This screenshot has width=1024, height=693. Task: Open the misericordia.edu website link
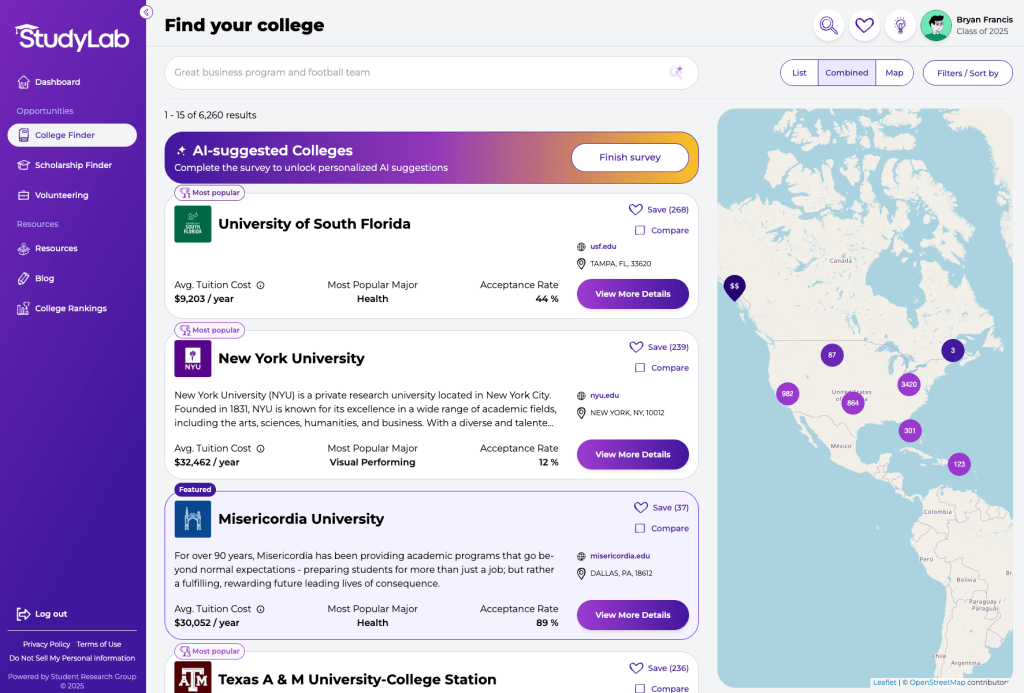pyautogui.click(x=620, y=556)
